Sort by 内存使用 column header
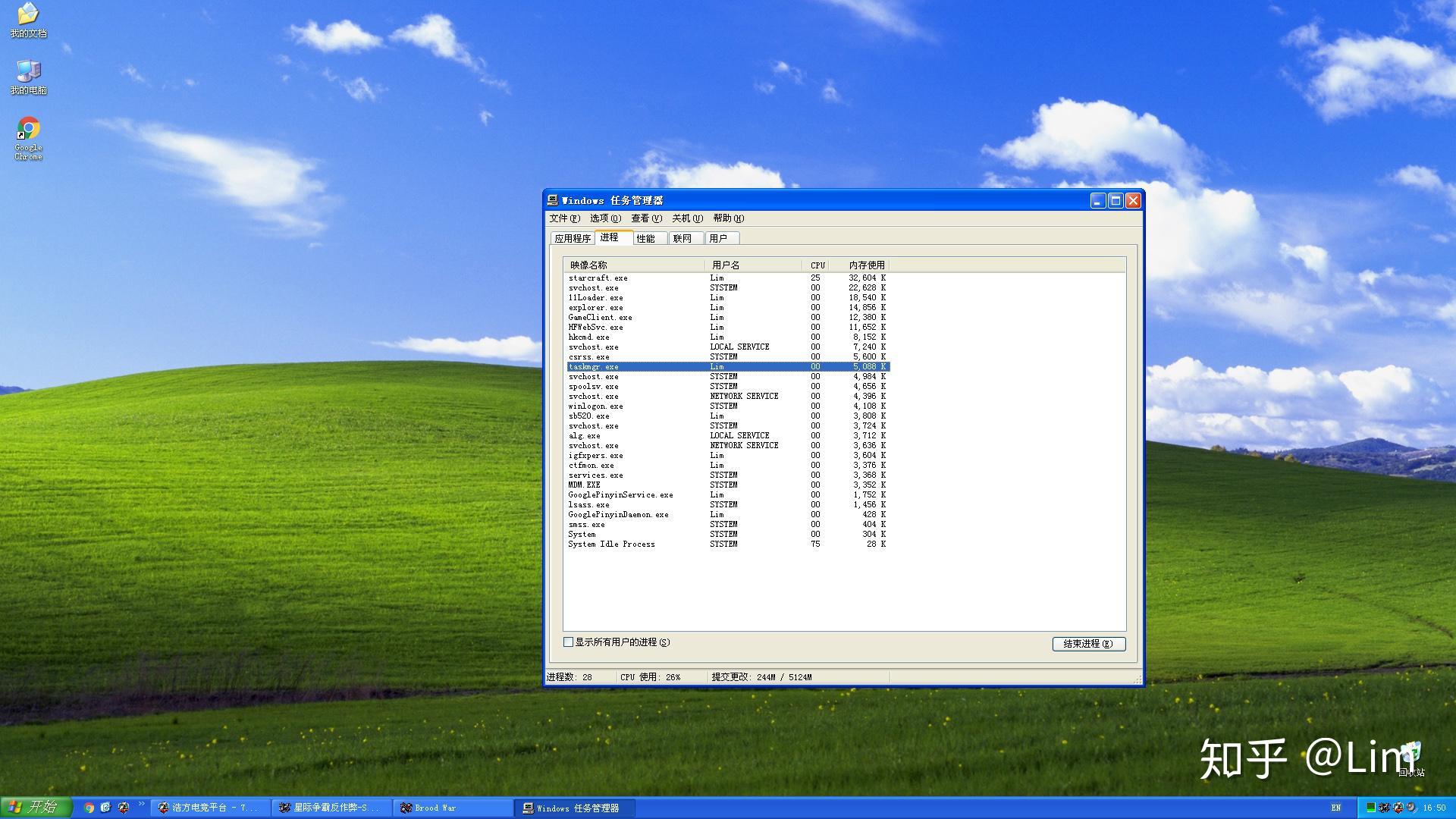This screenshot has height=819, width=1456. (x=866, y=265)
